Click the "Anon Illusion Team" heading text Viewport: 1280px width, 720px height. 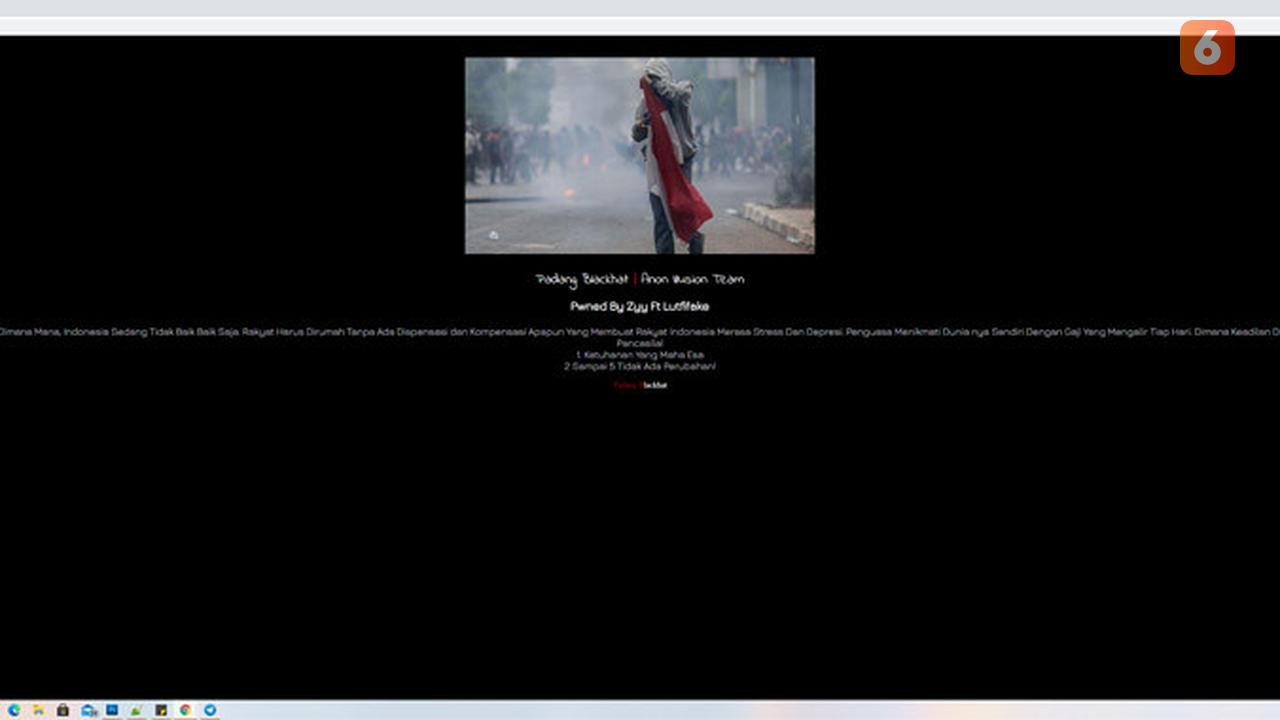coord(692,280)
